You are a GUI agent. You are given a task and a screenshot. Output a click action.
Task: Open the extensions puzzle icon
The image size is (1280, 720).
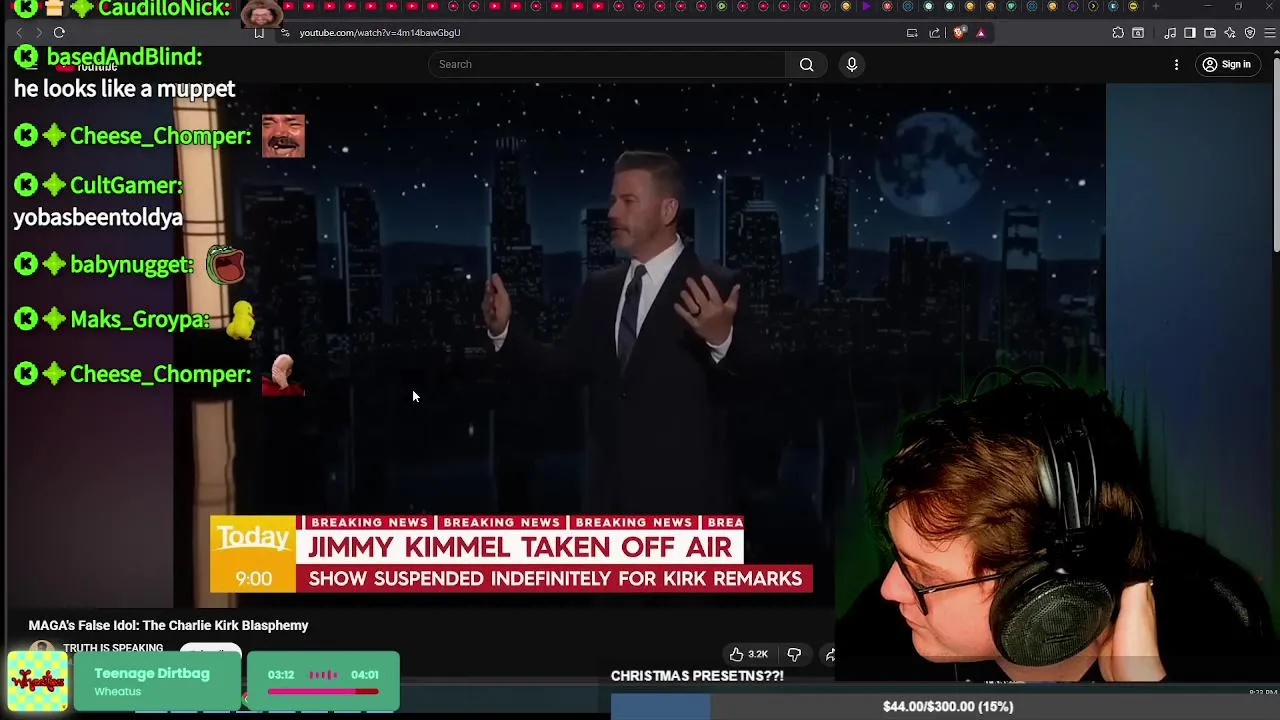(1118, 33)
